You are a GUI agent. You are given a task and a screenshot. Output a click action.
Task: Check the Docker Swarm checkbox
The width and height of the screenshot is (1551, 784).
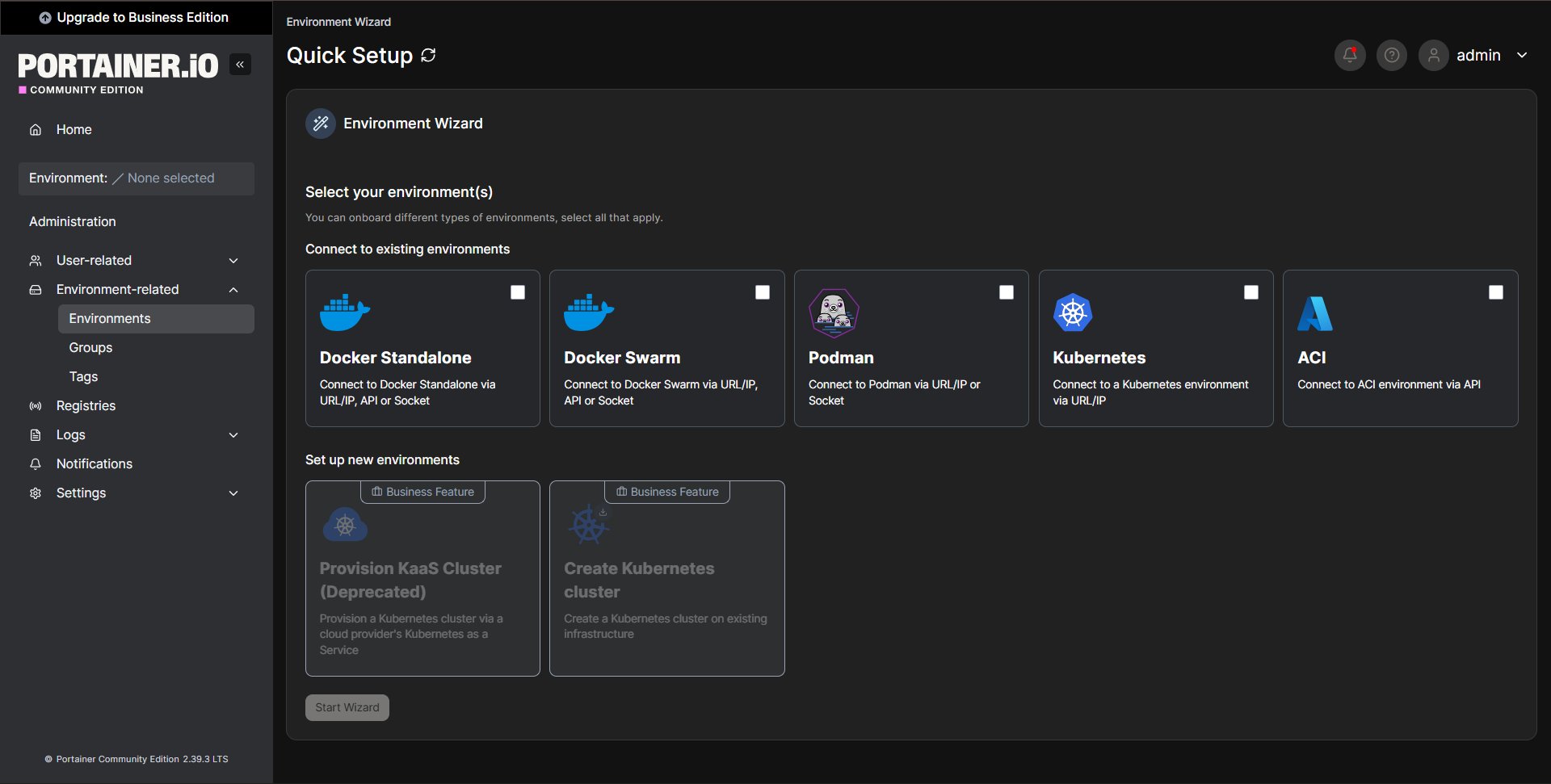tap(763, 292)
